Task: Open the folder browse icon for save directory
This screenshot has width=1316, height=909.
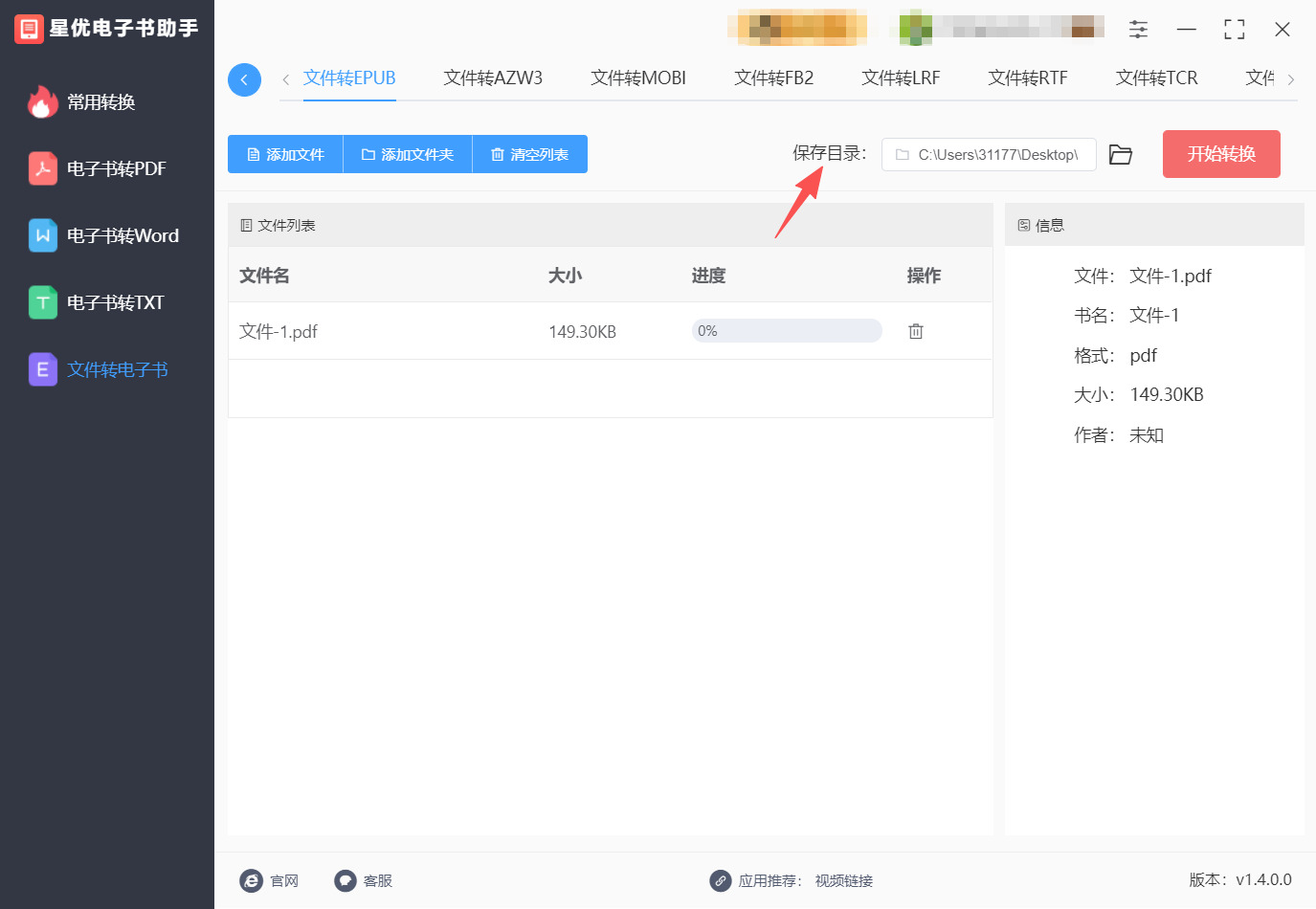Action: pyautogui.click(x=1121, y=154)
